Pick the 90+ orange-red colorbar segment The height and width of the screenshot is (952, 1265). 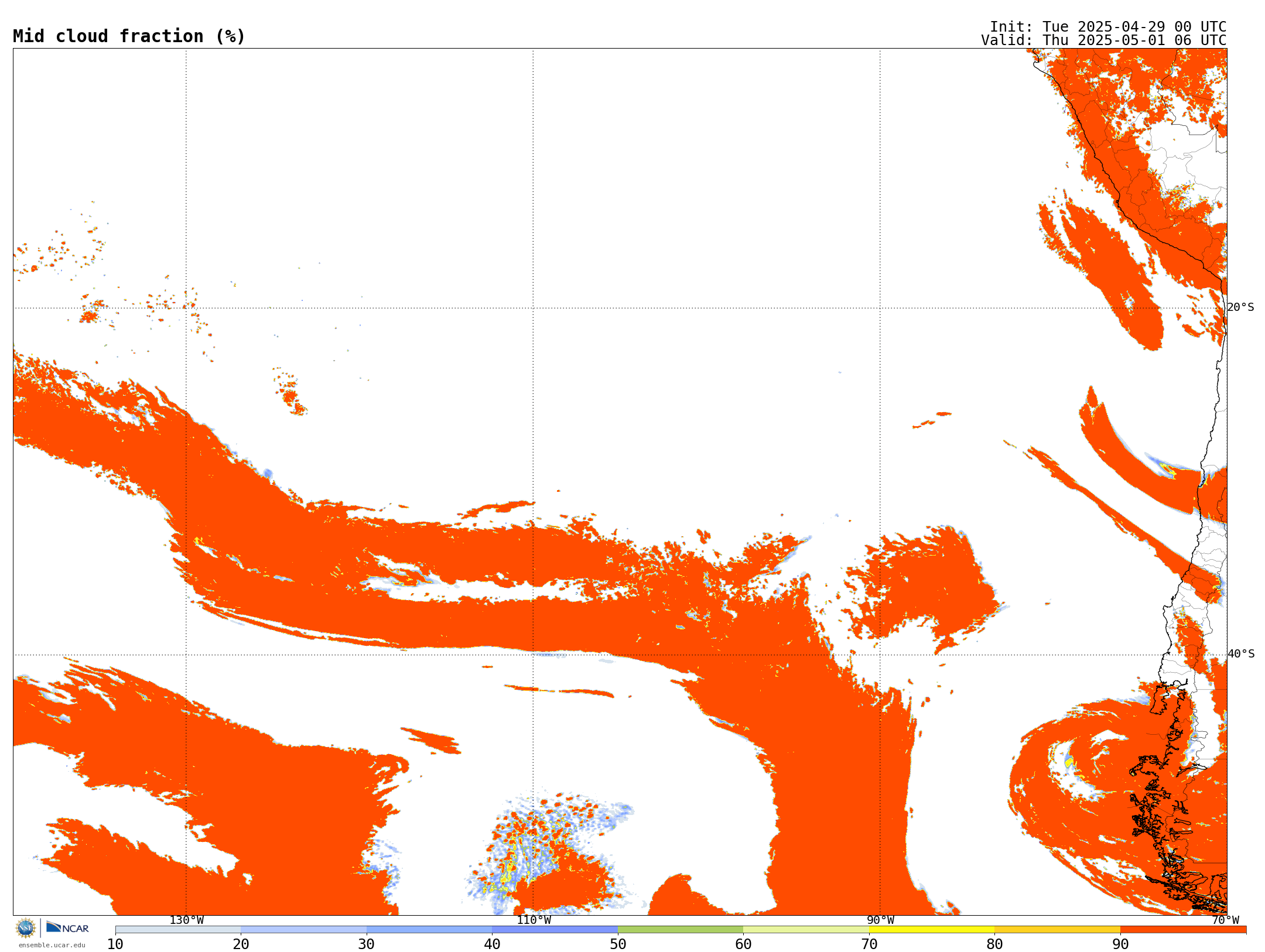point(1183,930)
